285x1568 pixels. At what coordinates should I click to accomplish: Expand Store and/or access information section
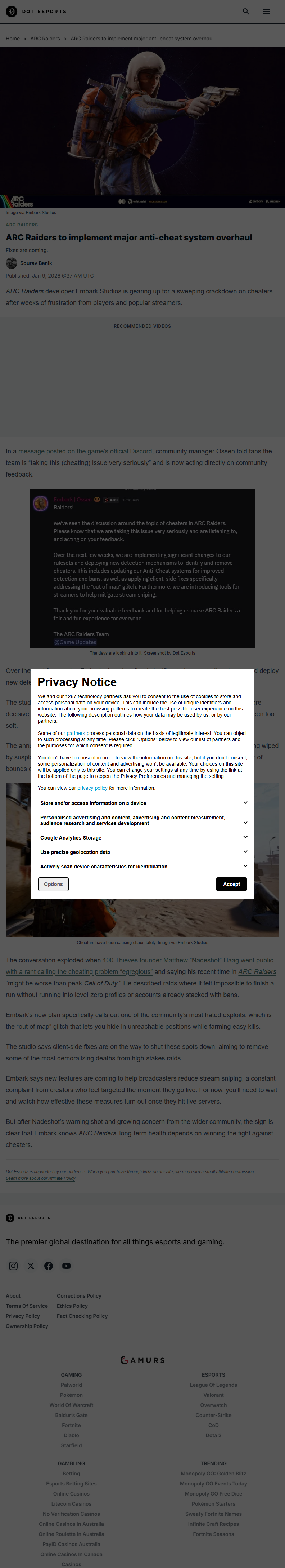pyautogui.click(x=245, y=802)
